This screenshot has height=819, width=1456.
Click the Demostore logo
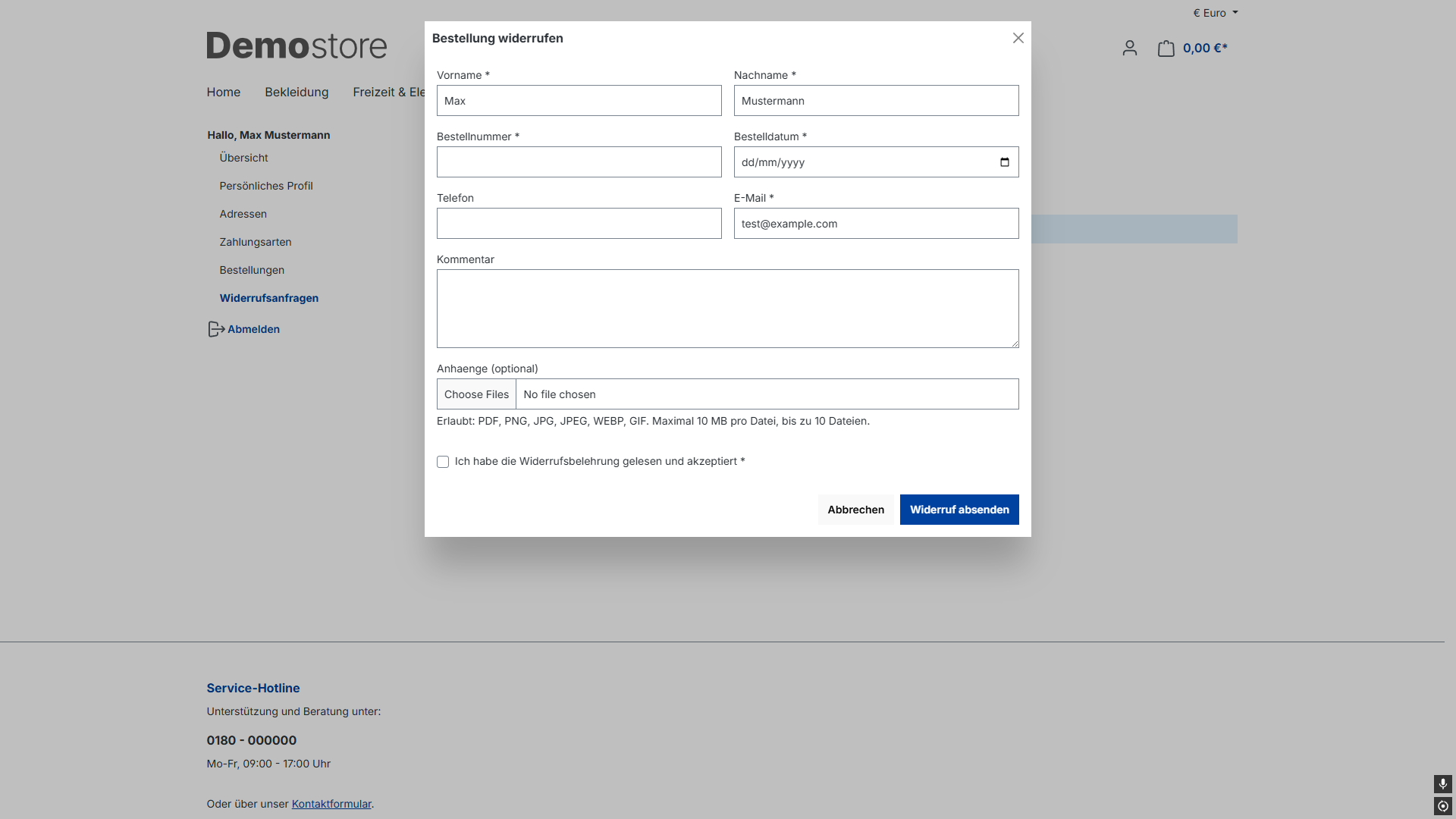297,45
